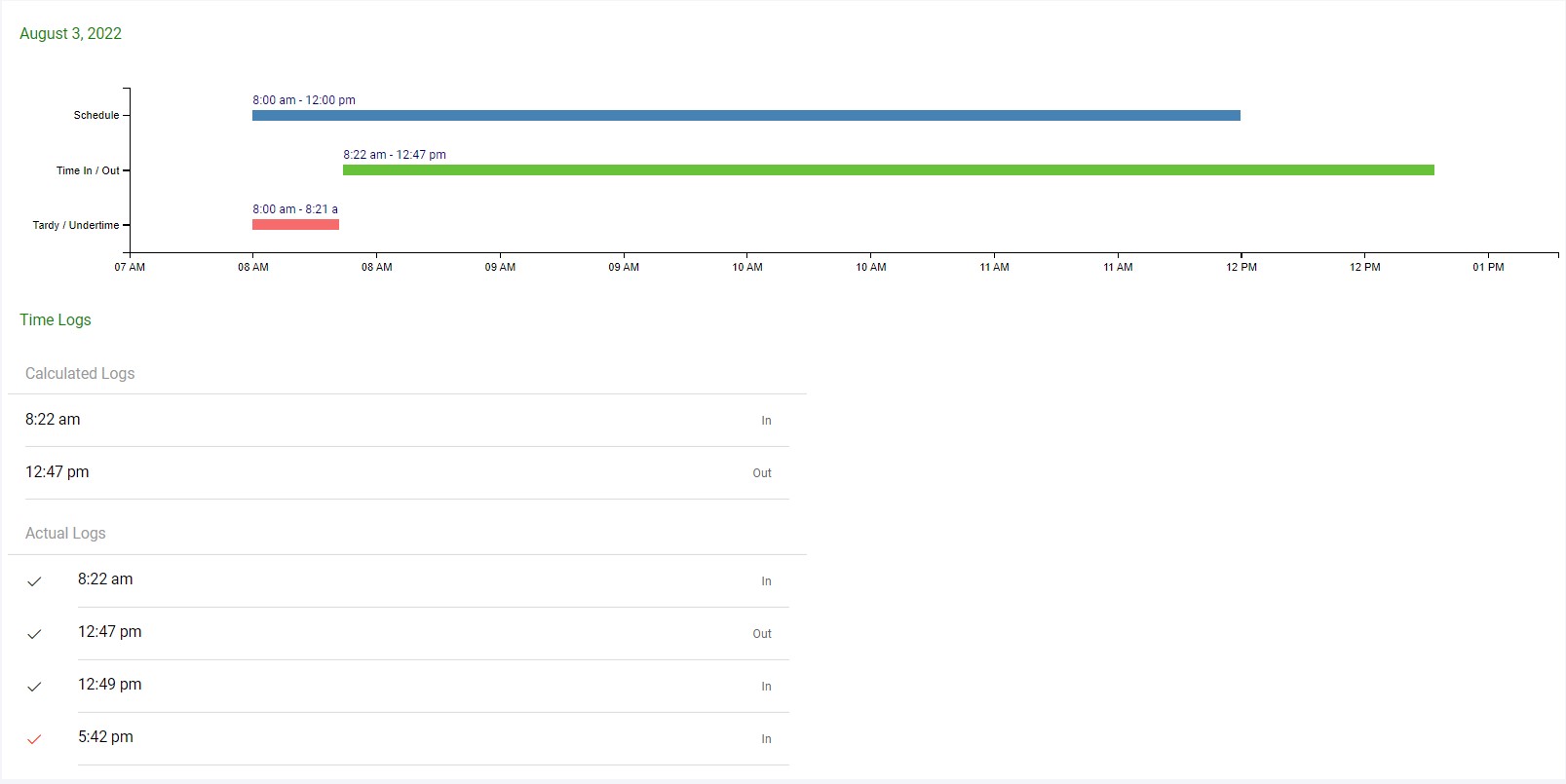Viewport: 1566px width, 784px height.
Task: Click the red checkmark next to 5:42 pm
Action: (x=34, y=739)
